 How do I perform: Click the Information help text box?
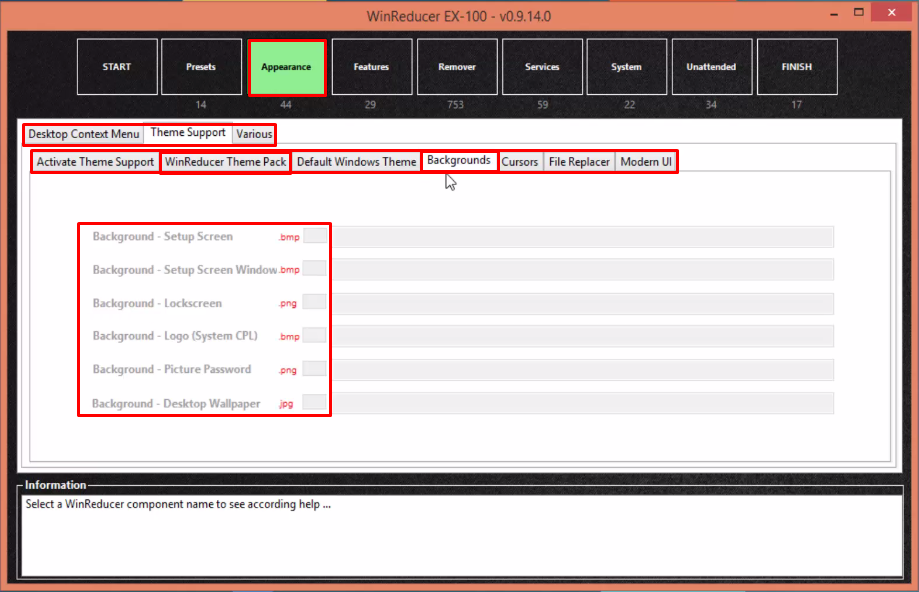[x=462, y=536]
